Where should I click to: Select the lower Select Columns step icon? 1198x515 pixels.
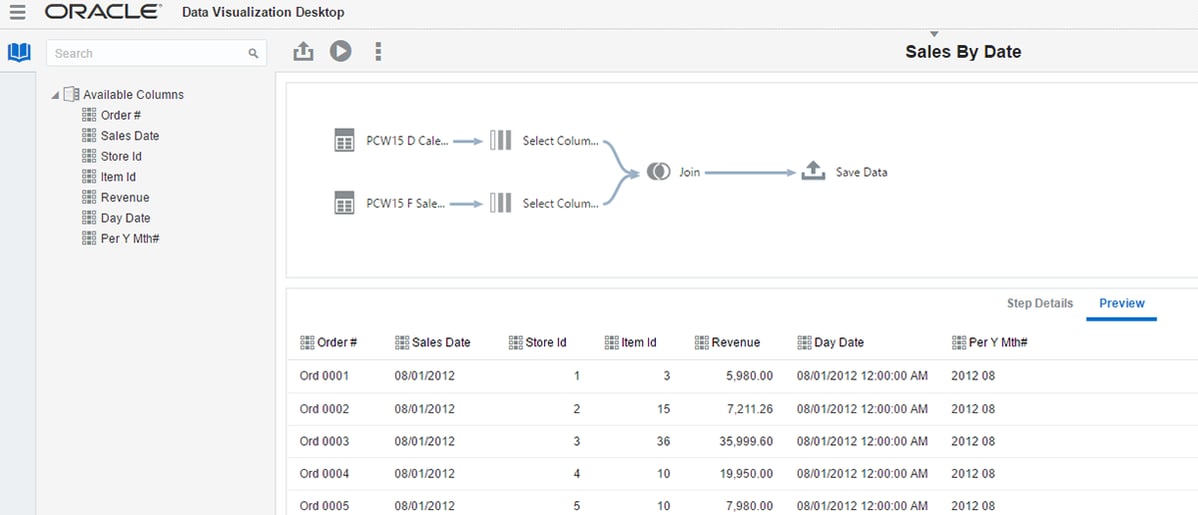(500, 203)
